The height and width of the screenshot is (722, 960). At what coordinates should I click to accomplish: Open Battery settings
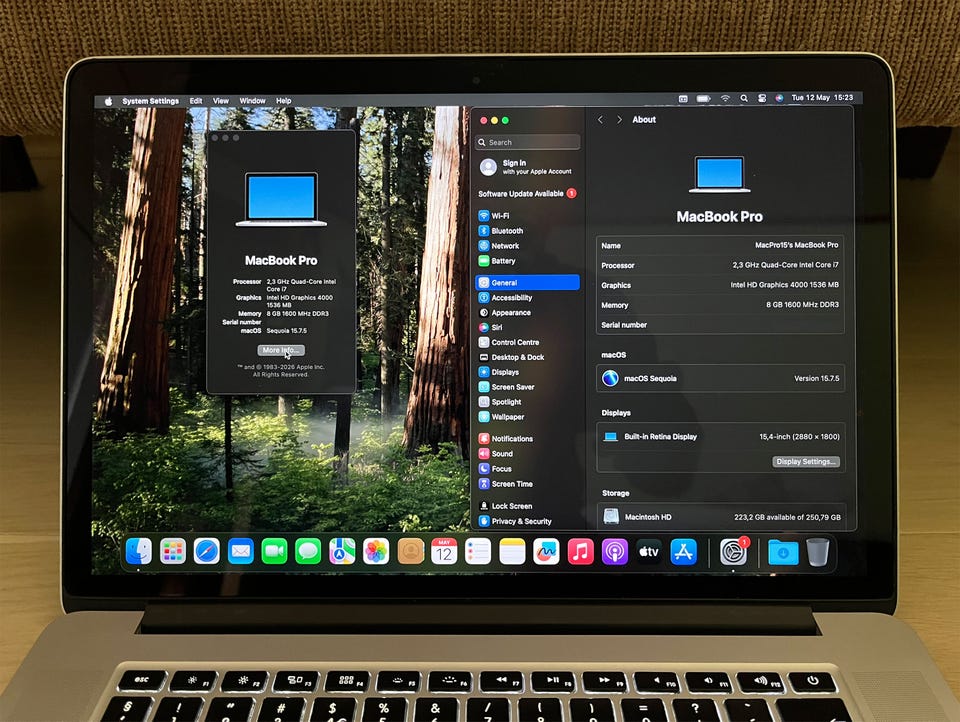coord(497,261)
